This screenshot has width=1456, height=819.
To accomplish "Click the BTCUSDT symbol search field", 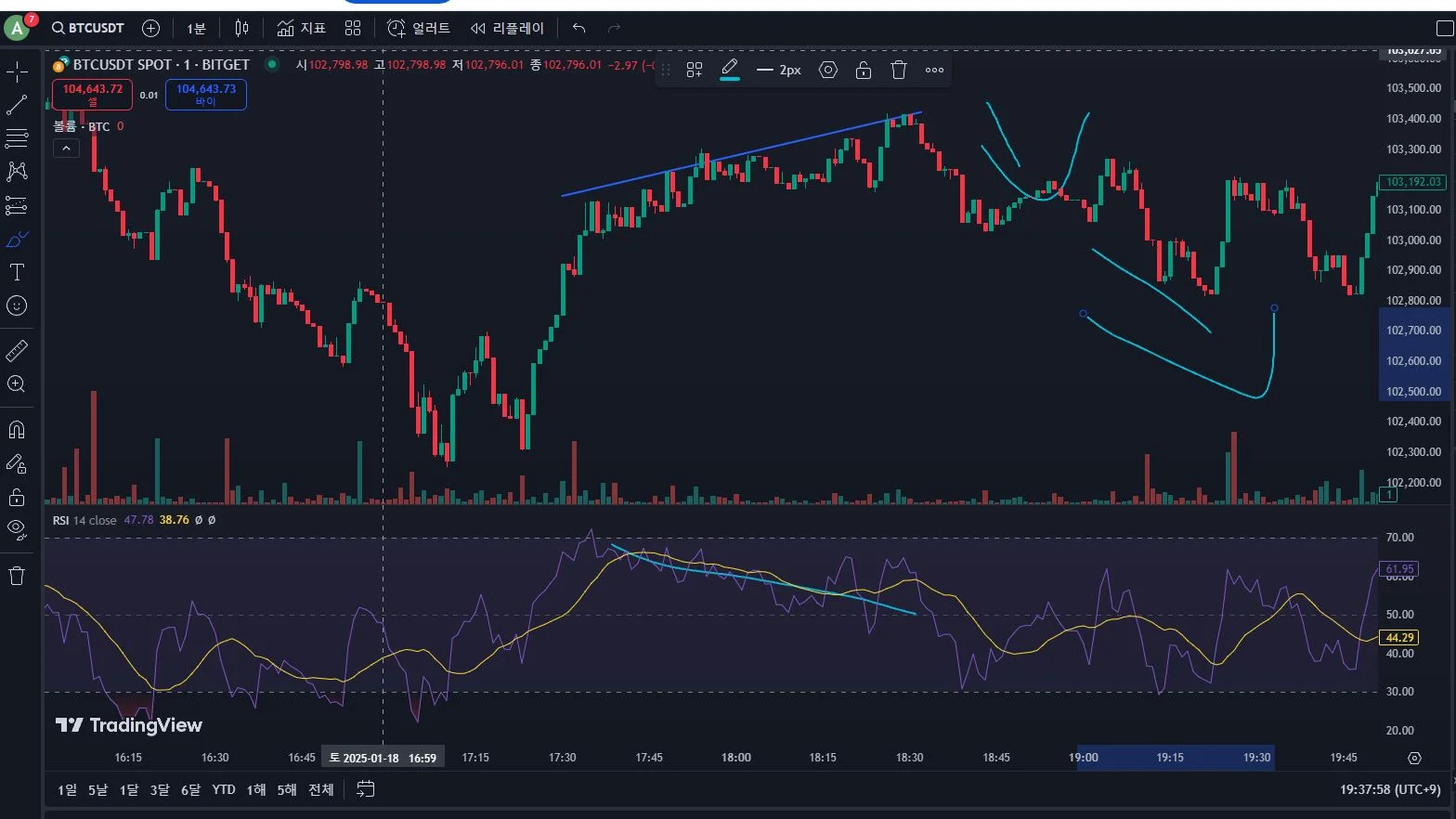I will click(88, 28).
